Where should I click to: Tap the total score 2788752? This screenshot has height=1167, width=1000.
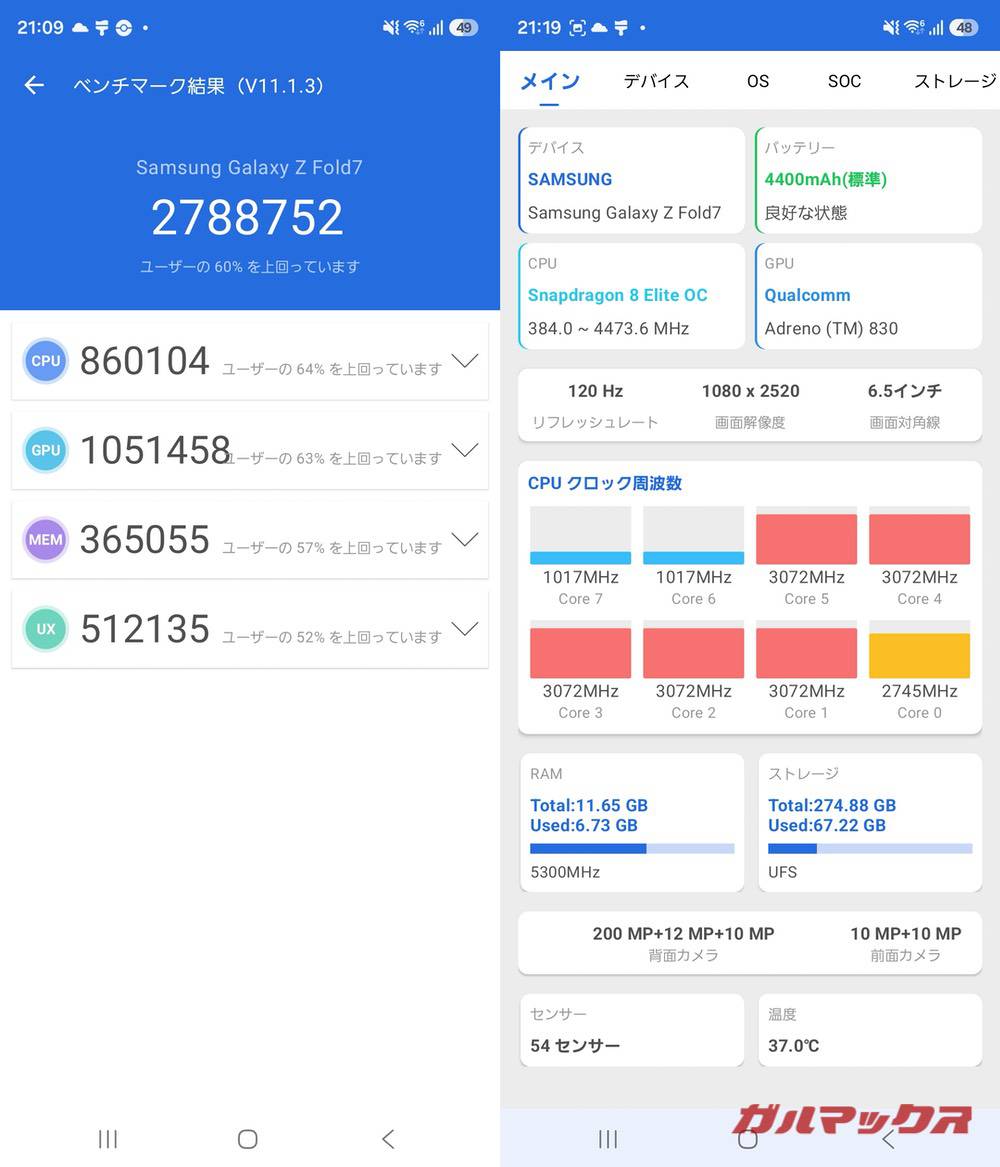click(x=247, y=217)
